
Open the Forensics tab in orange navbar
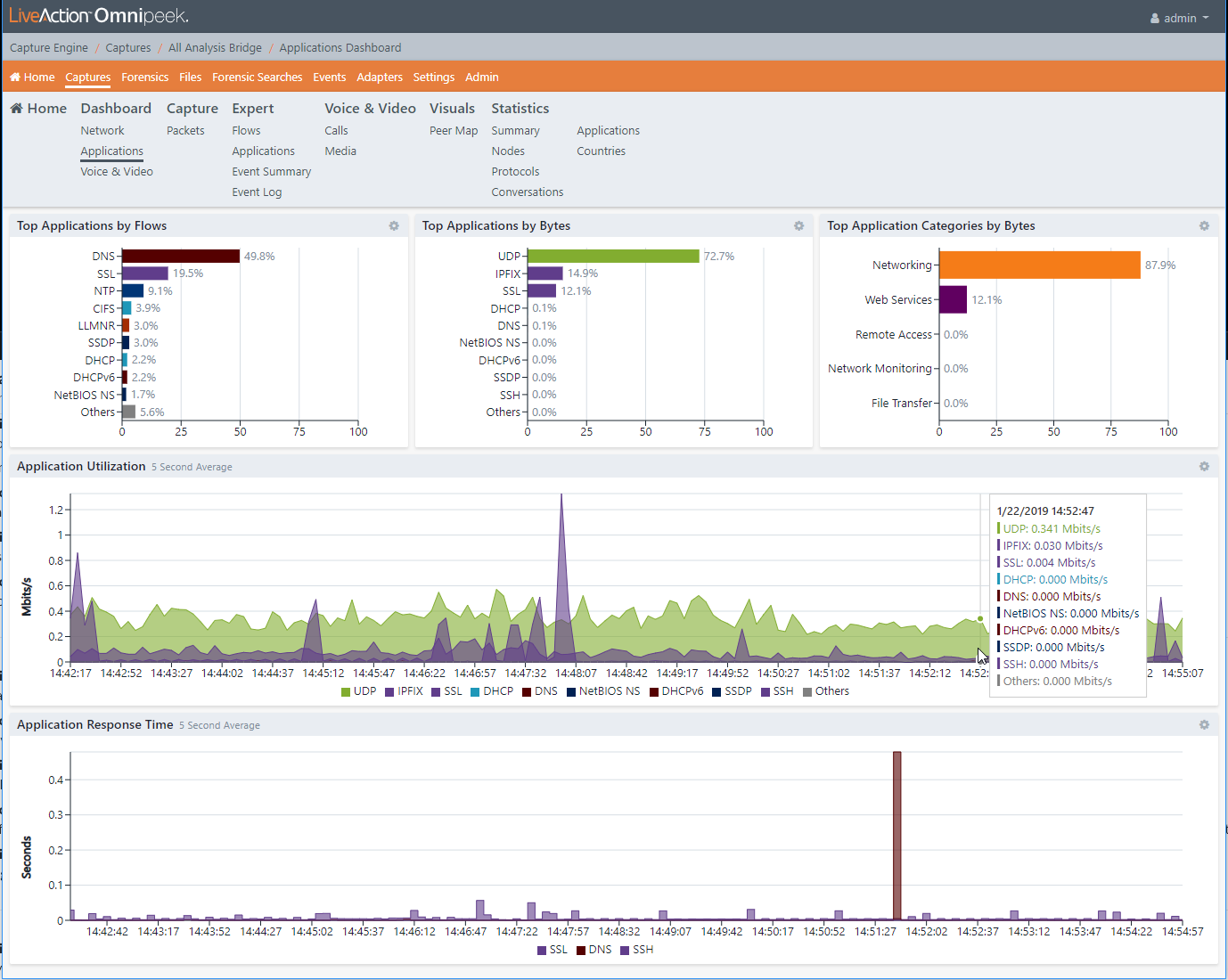click(x=144, y=78)
